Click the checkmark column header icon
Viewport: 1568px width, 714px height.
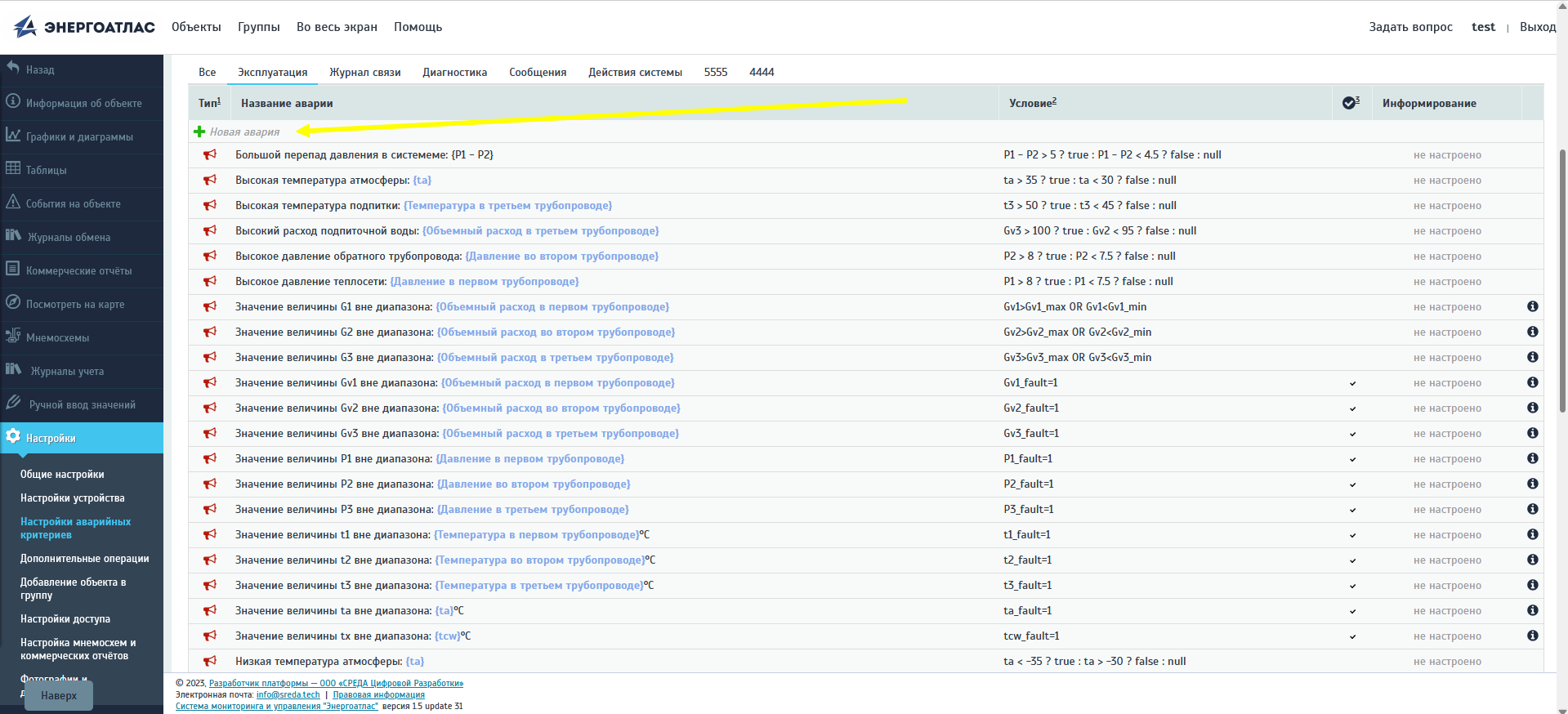coord(1350,103)
